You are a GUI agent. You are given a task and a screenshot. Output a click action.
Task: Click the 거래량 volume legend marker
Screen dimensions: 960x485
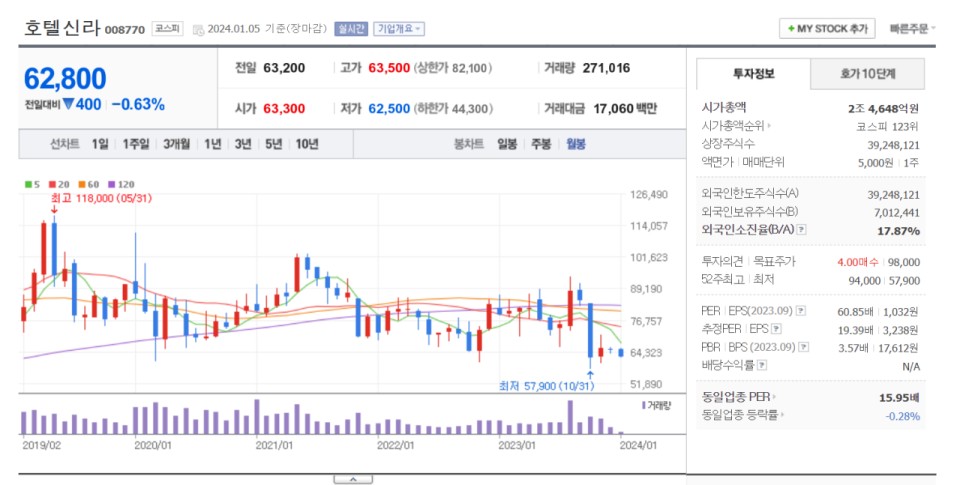[x=656, y=405]
